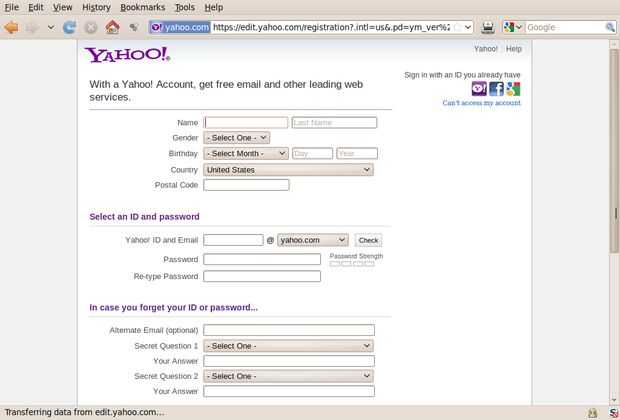The height and width of the screenshot is (420, 620).
Task: Click the Check availability button
Action: 368,240
